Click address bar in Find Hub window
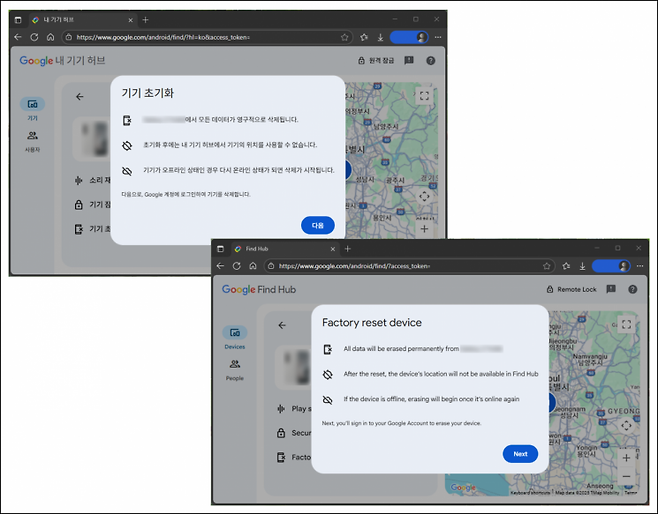The height and width of the screenshot is (514, 658). (400, 267)
